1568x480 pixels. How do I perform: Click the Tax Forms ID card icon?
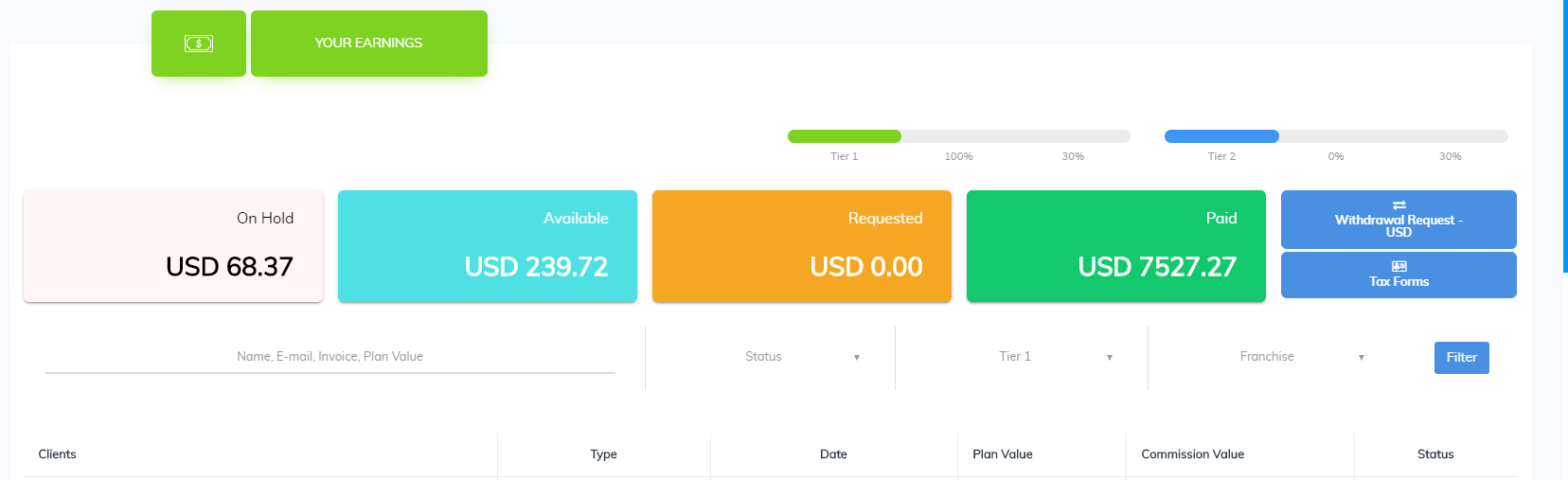[x=1399, y=267]
